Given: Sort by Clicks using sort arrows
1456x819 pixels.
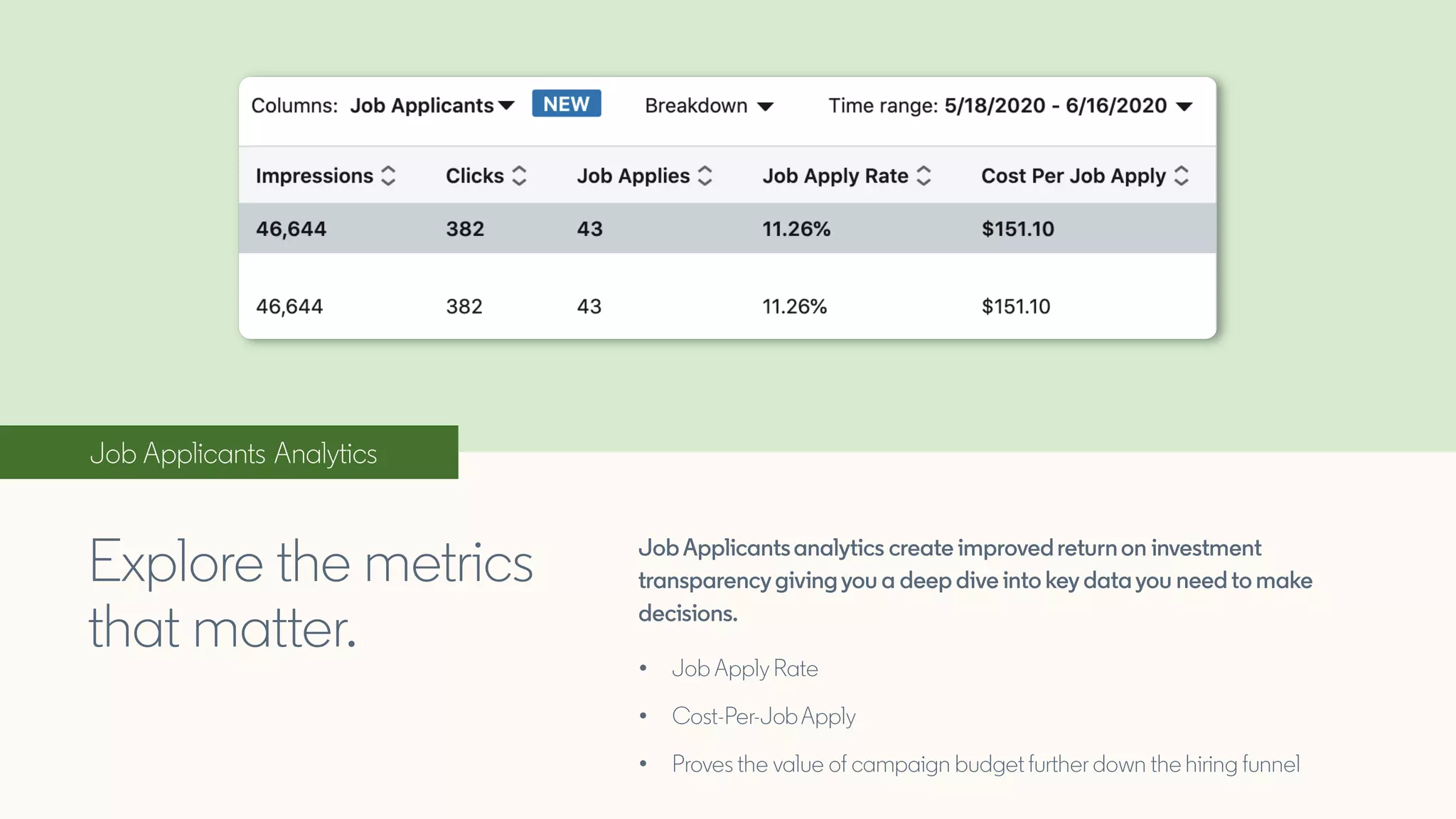Looking at the screenshot, I should [x=520, y=176].
